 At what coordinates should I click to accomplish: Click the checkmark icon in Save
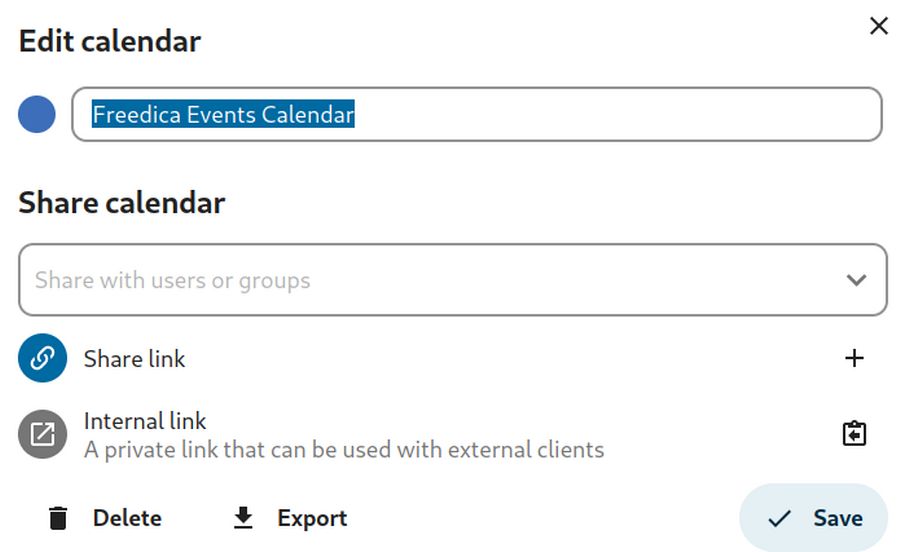pyautogui.click(x=779, y=518)
